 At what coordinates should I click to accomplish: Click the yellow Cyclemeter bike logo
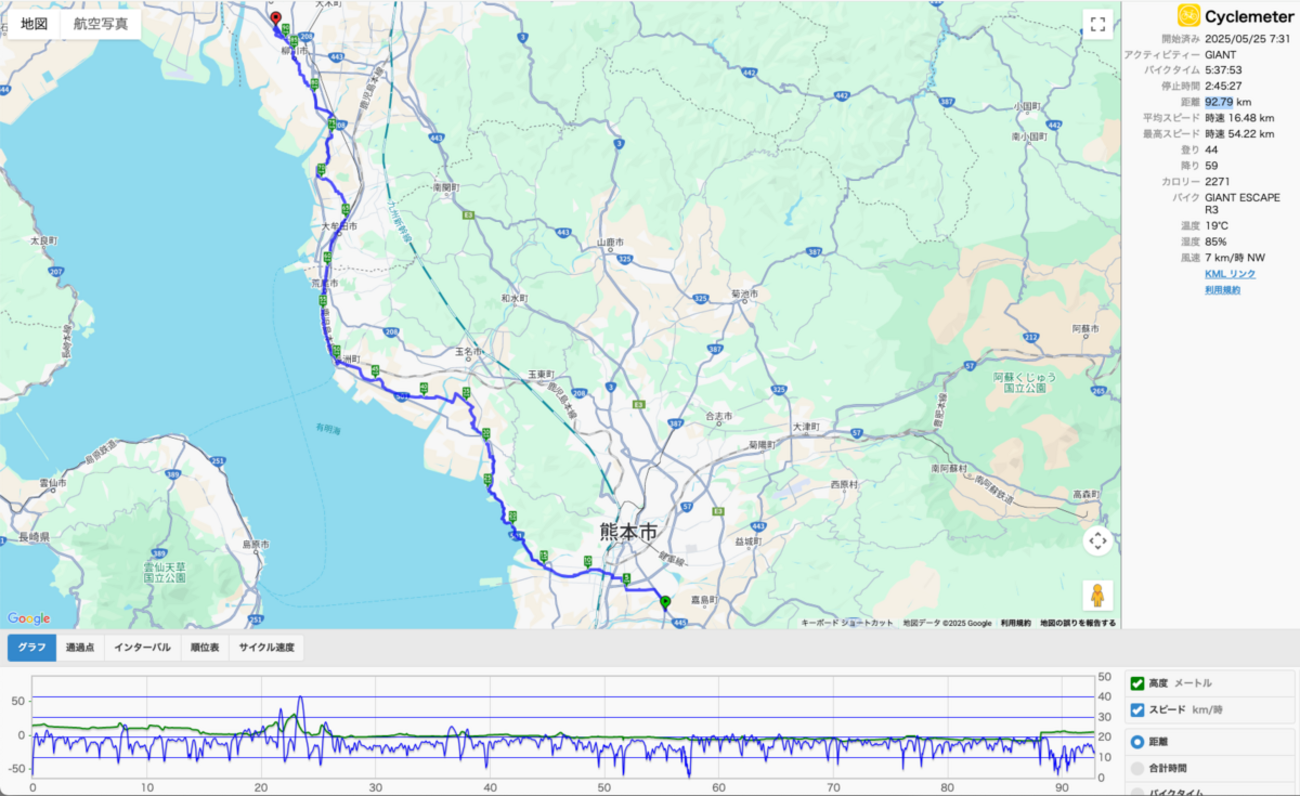click(x=1188, y=15)
